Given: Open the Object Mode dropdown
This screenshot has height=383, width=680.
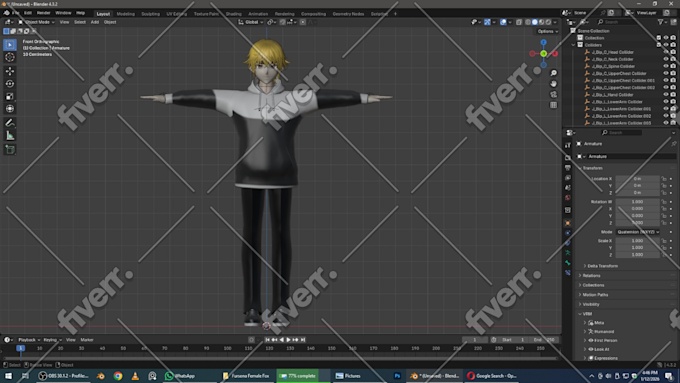Looking at the screenshot, I should tap(36, 22).
